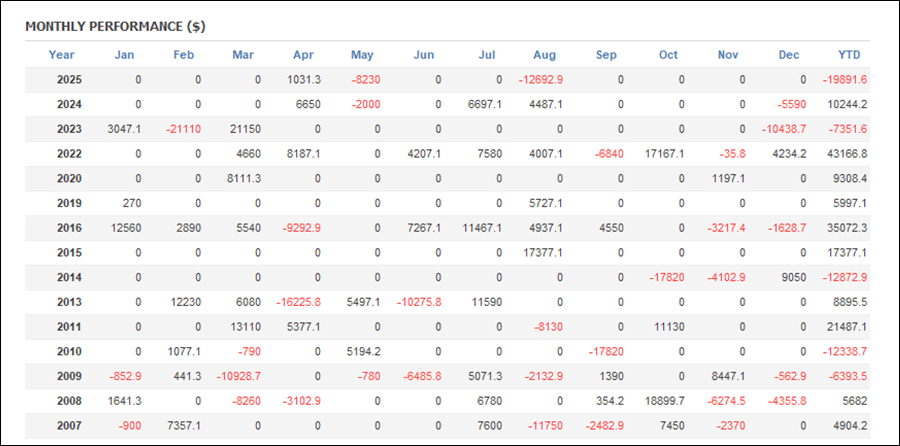The width and height of the screenshot is (900, 446).
Task: Select the 43166.8 YTD total for 2022
Action: 846,154
